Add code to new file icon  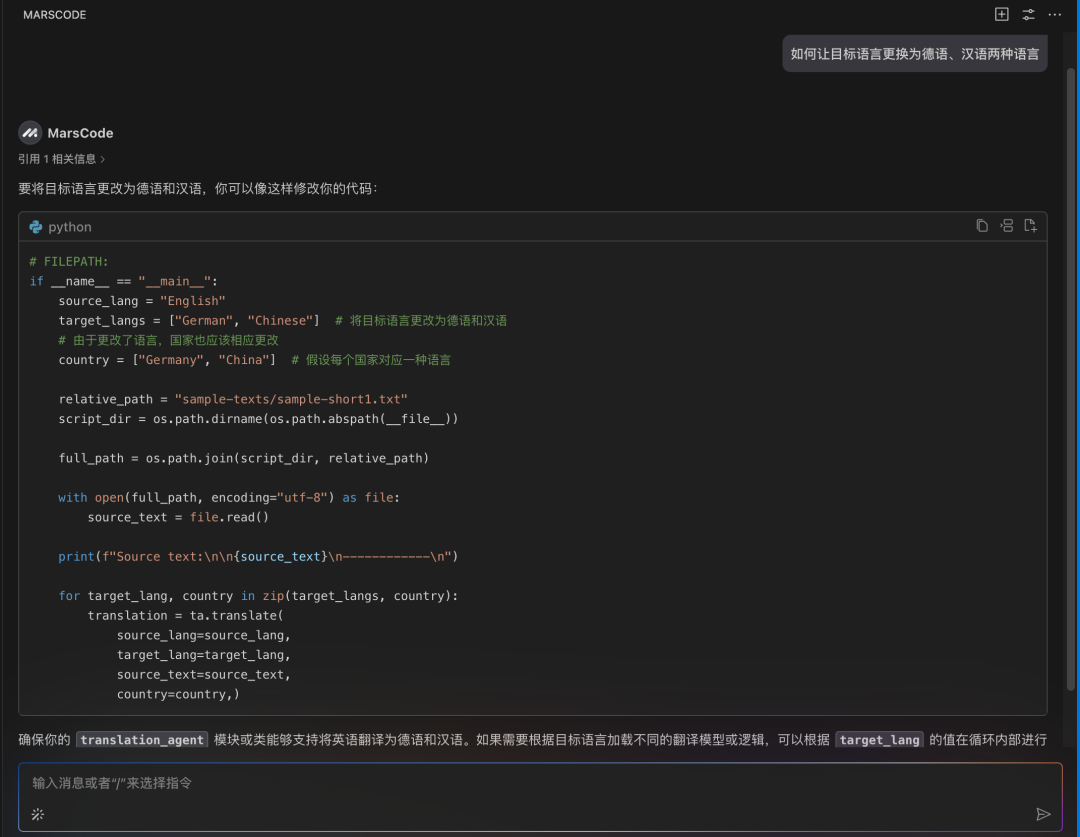(1030, 226)
